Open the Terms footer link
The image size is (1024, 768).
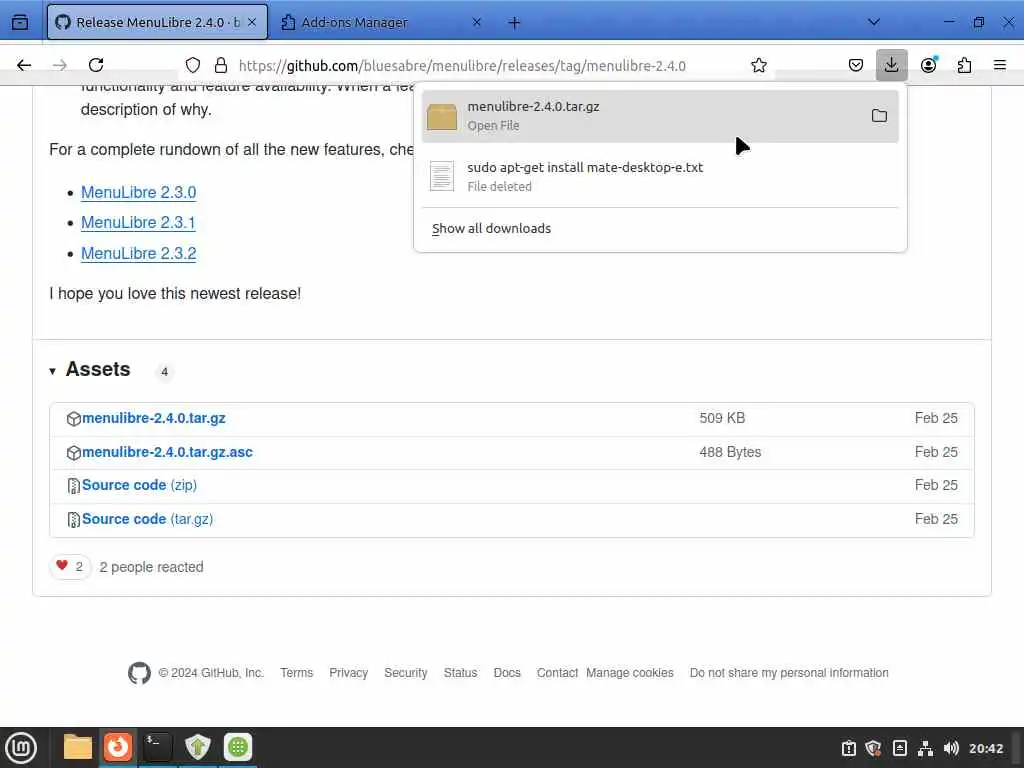296,673
